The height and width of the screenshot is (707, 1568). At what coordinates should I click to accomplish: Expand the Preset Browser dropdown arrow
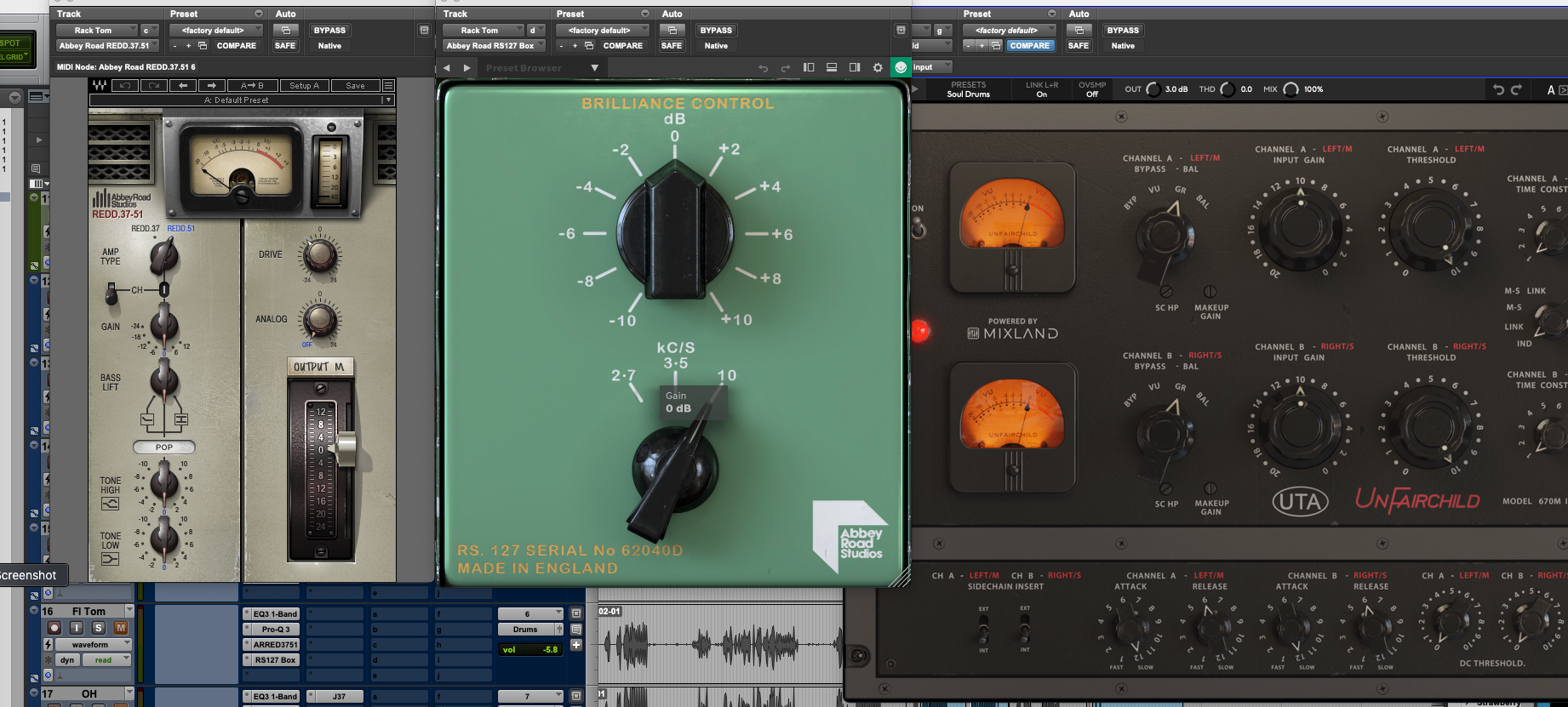point(594,68)
